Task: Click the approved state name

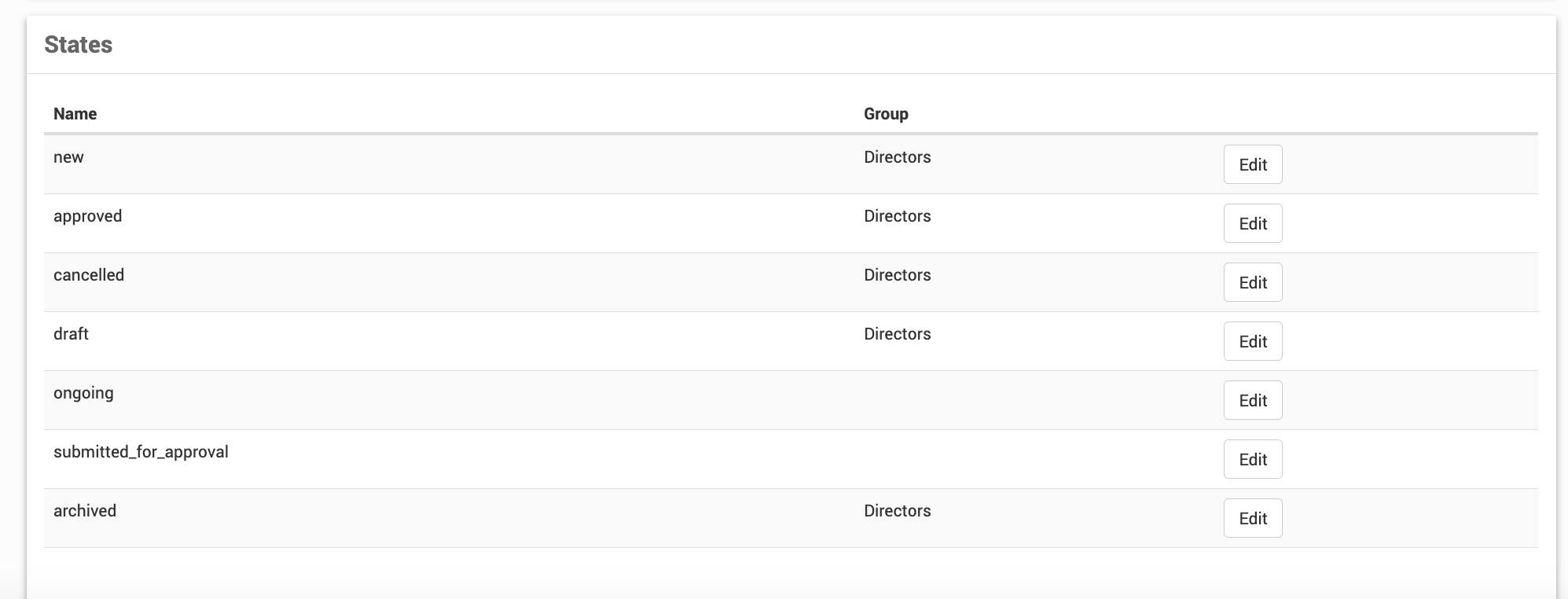Action: [x=87, y=216]
